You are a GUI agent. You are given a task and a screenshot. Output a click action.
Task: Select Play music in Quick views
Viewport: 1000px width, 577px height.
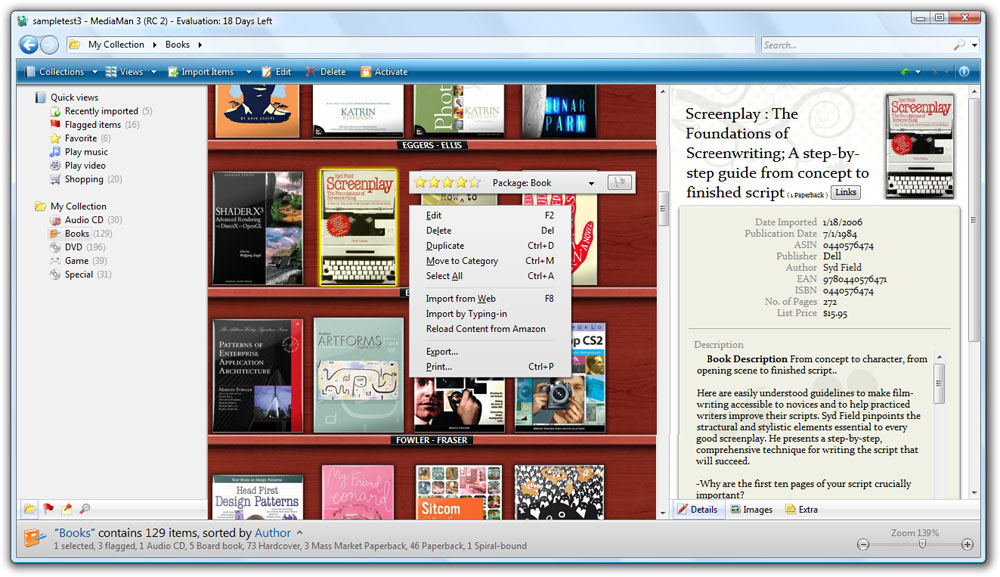79,152
